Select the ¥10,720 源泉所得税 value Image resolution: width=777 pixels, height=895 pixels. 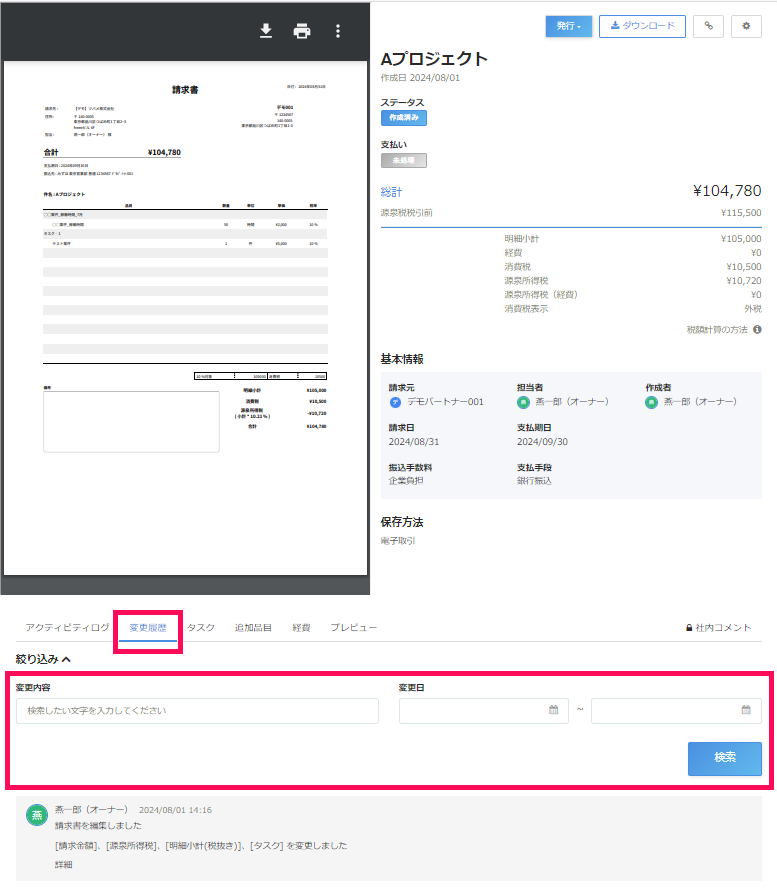point(744,281)
